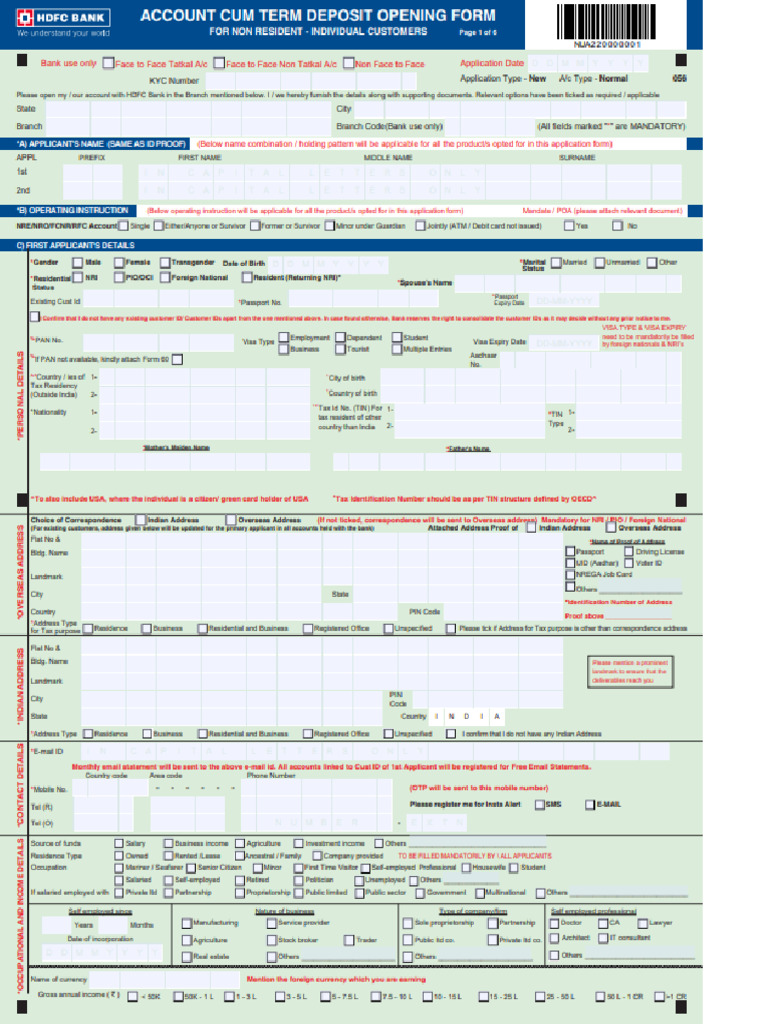This screenshot has width=768, height=1024.
Task: Click the Spouse's Name field
Action: (x=568, y=283)
